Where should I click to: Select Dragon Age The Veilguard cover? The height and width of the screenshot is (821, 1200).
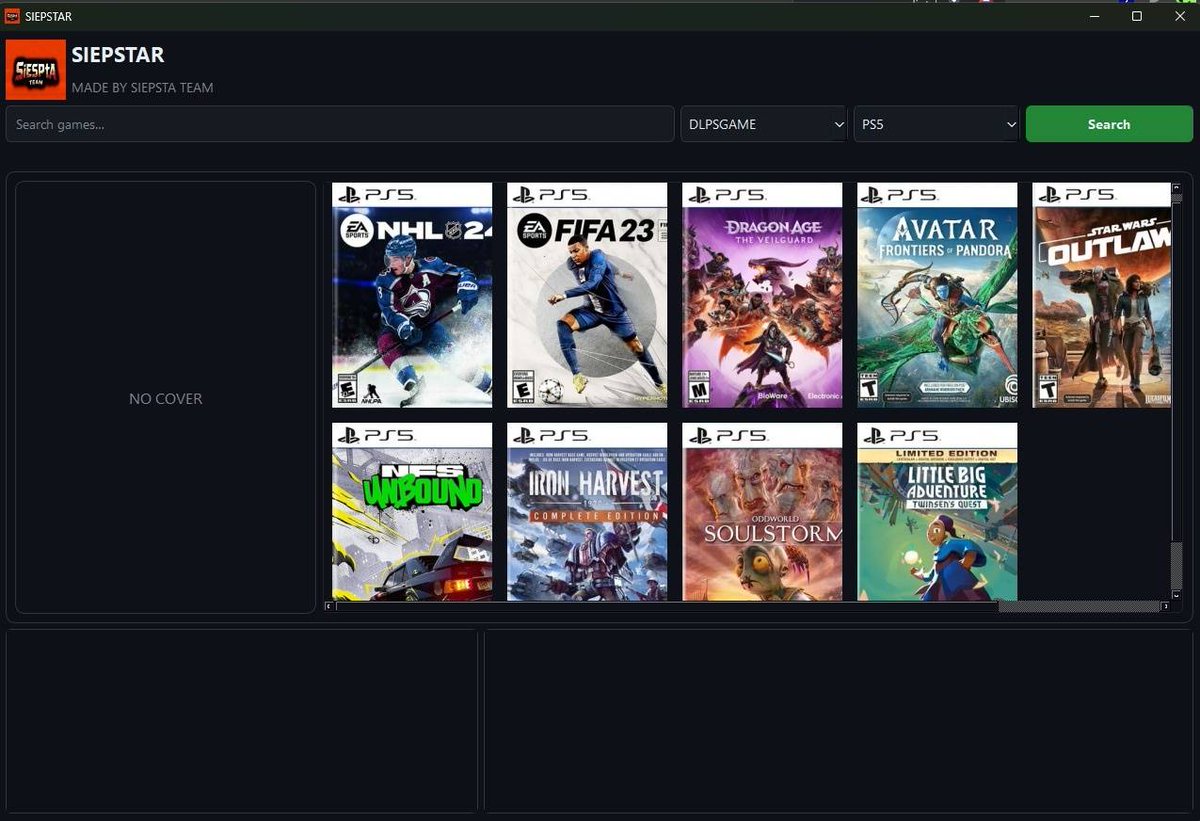coord(762,295)
